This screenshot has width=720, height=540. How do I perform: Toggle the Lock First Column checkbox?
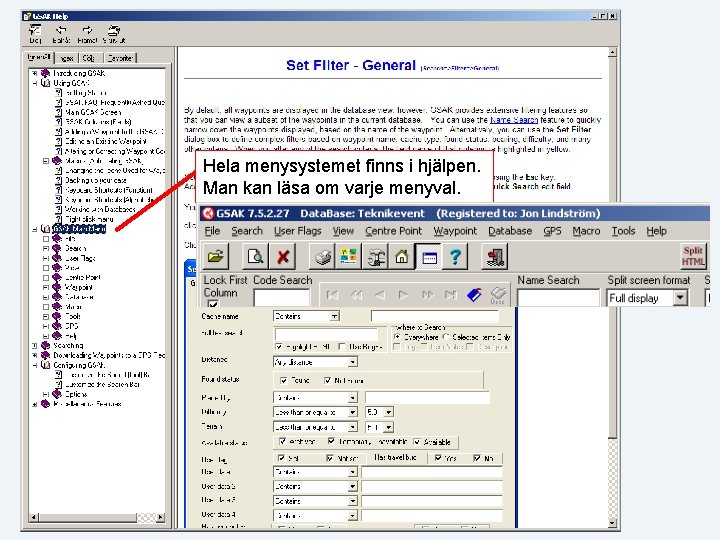[213, 304]
